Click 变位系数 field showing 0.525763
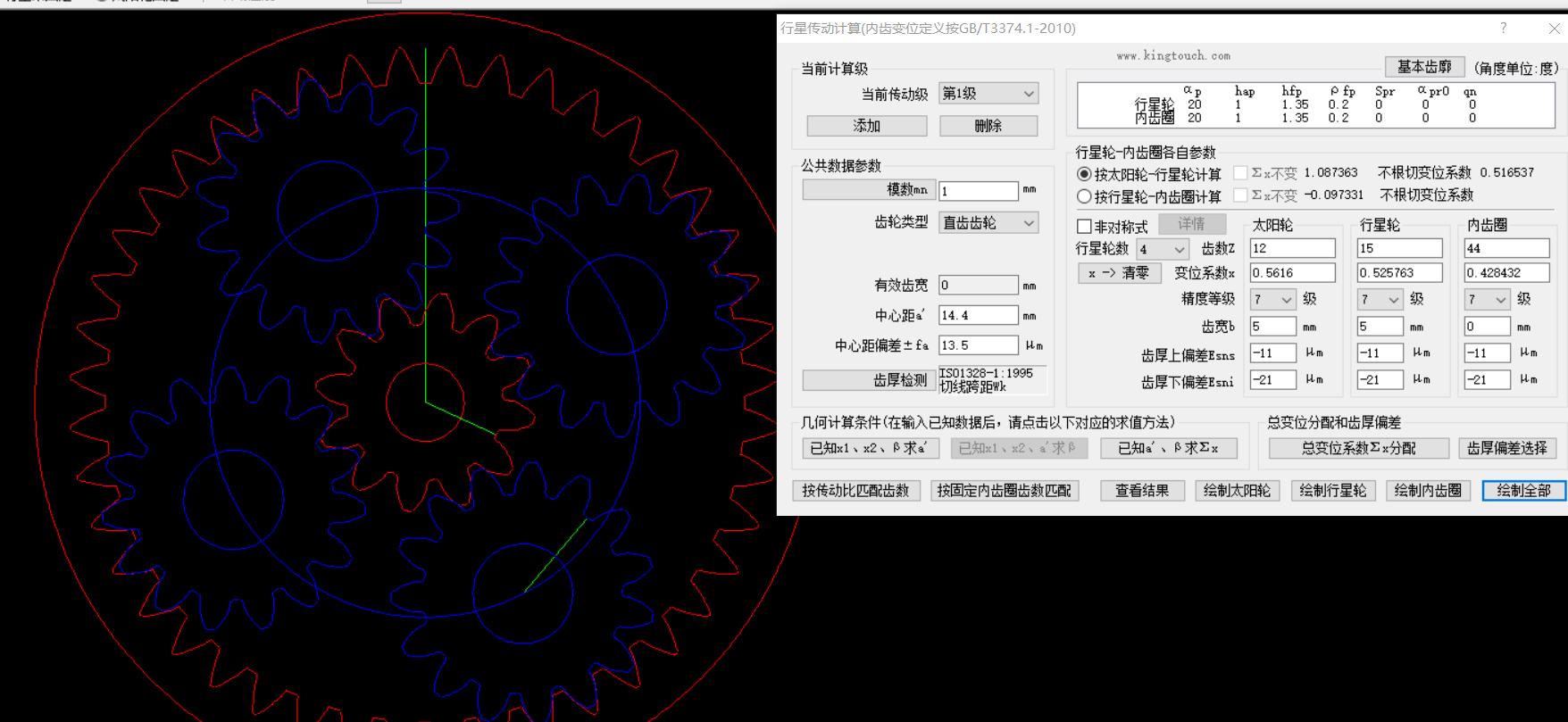 point(1400,273)
